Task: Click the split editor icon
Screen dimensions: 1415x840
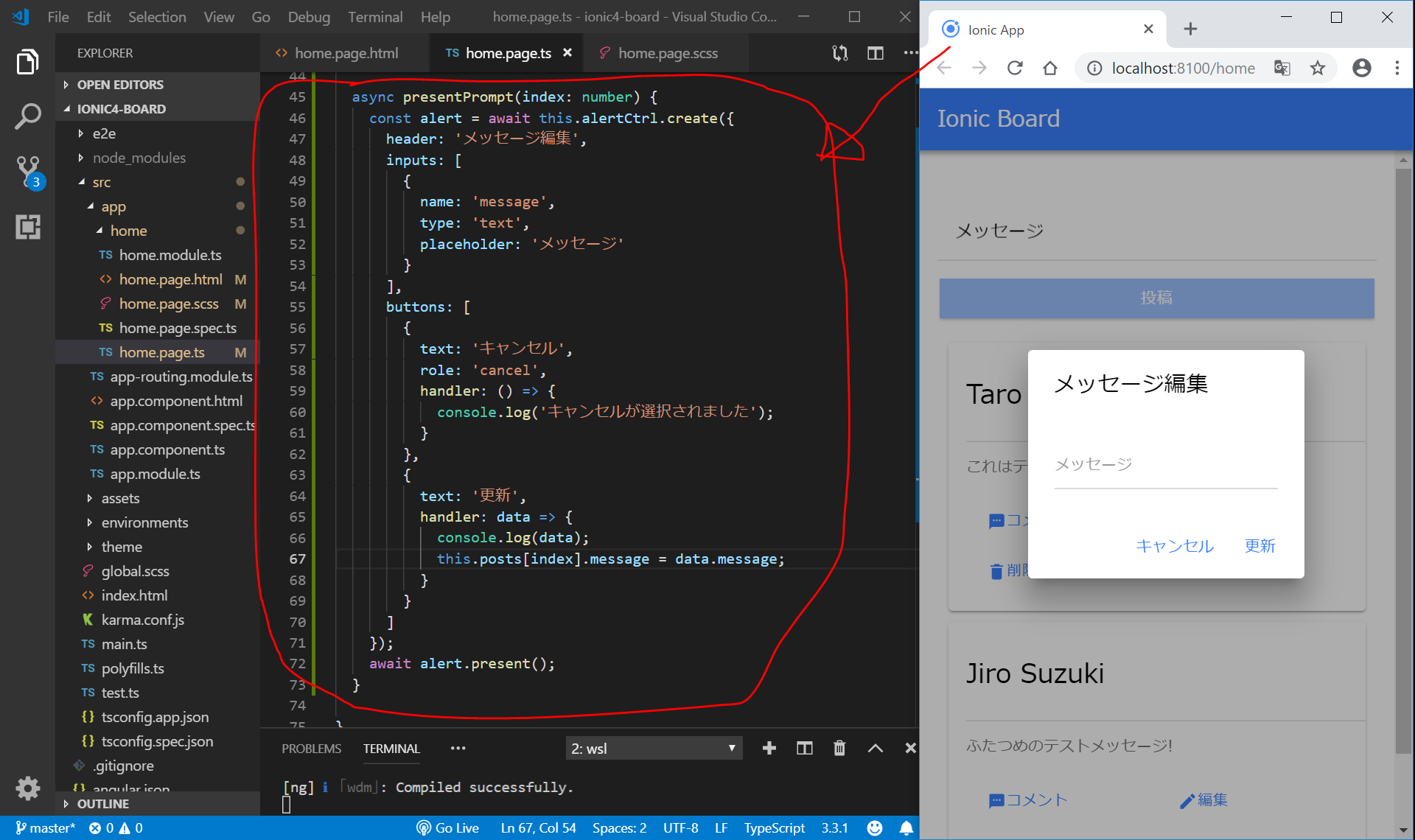Action: click(x=876, y=53)
